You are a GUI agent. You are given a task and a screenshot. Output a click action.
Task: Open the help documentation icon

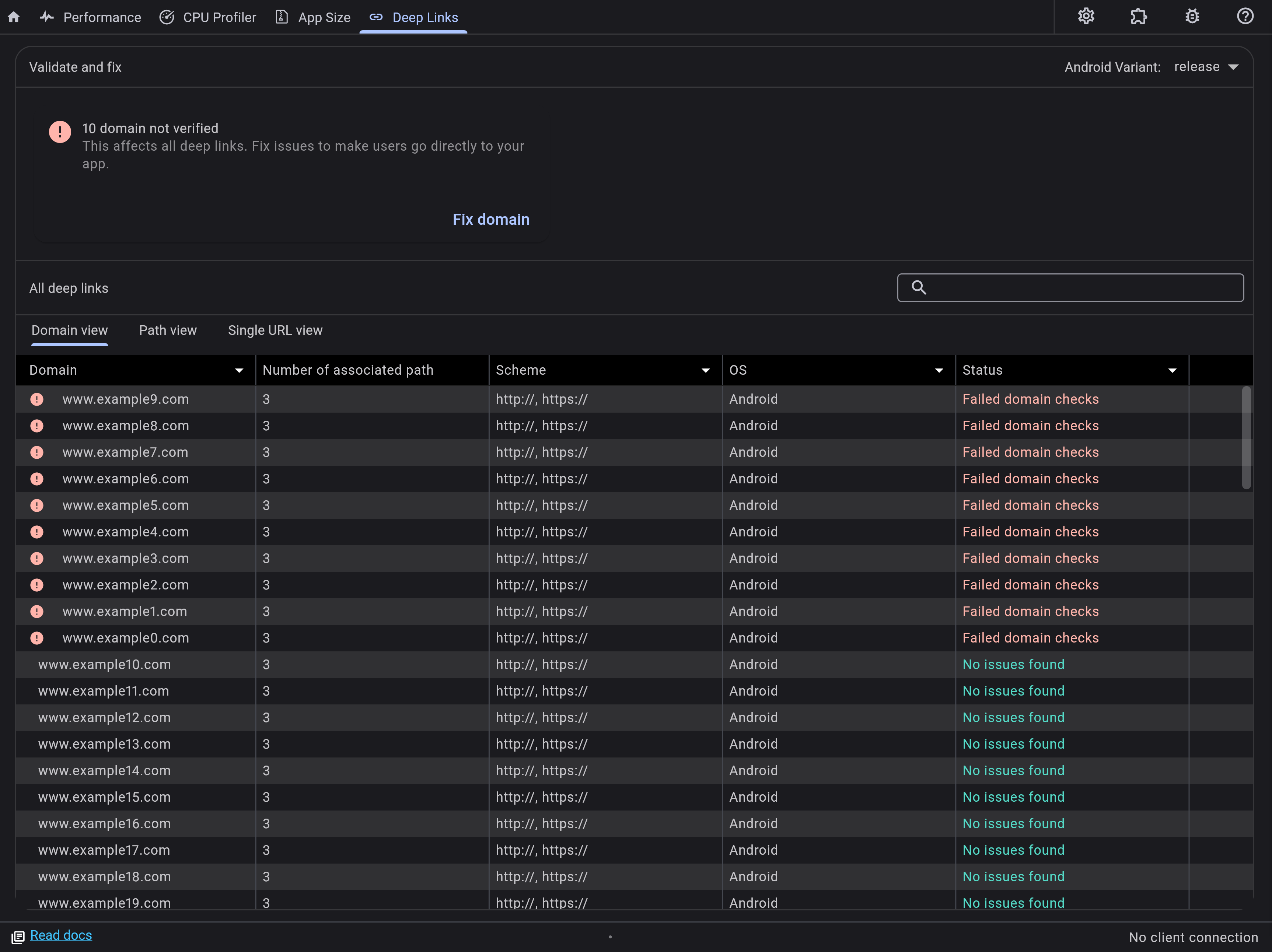point(1244,16)
